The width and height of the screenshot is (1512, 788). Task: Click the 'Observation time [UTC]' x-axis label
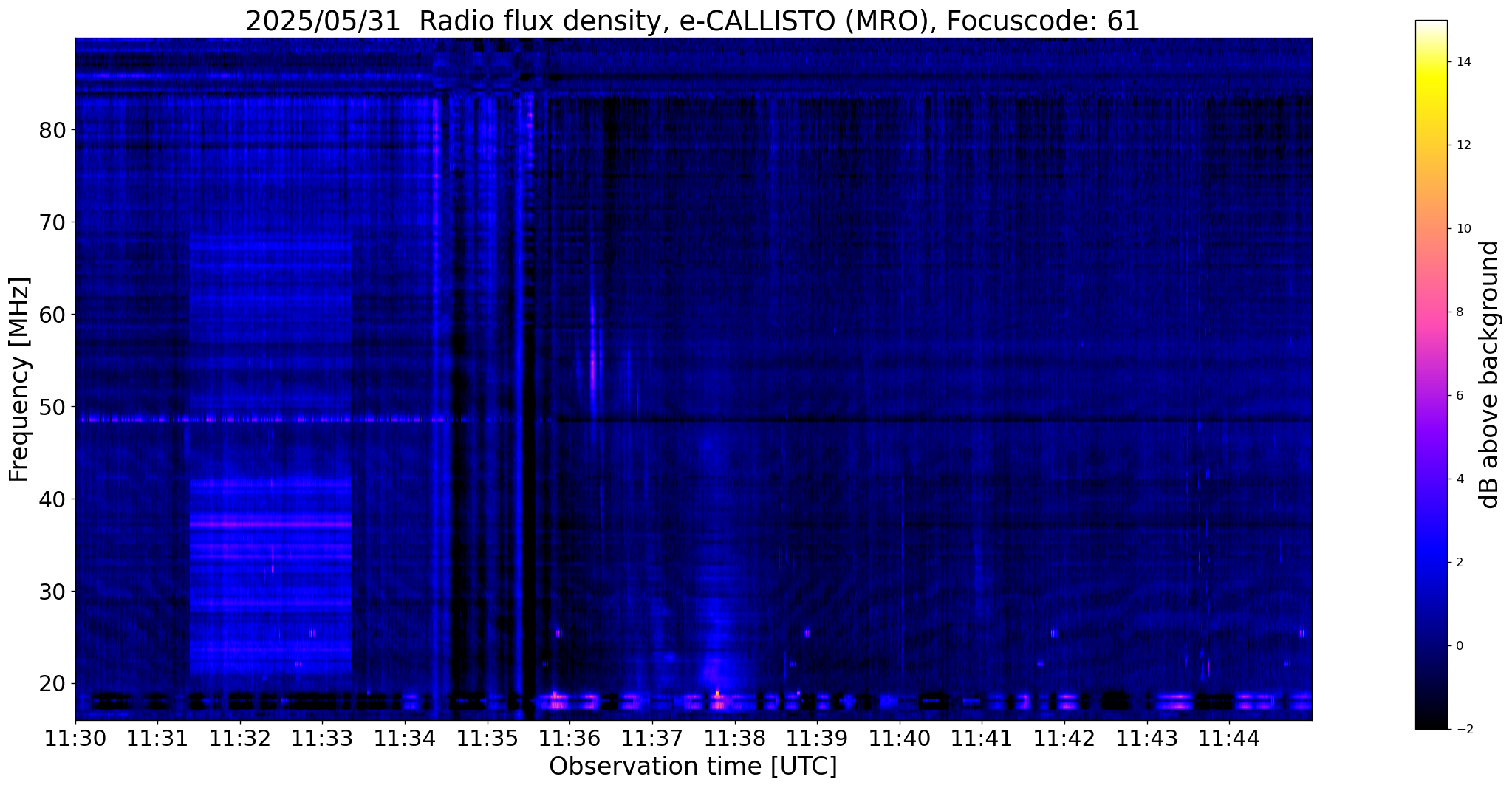point(693,767)
